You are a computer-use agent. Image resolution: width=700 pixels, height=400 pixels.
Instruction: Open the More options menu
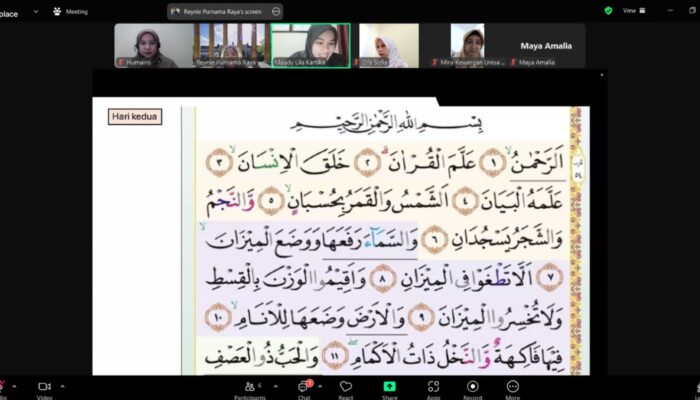point(512,390)
